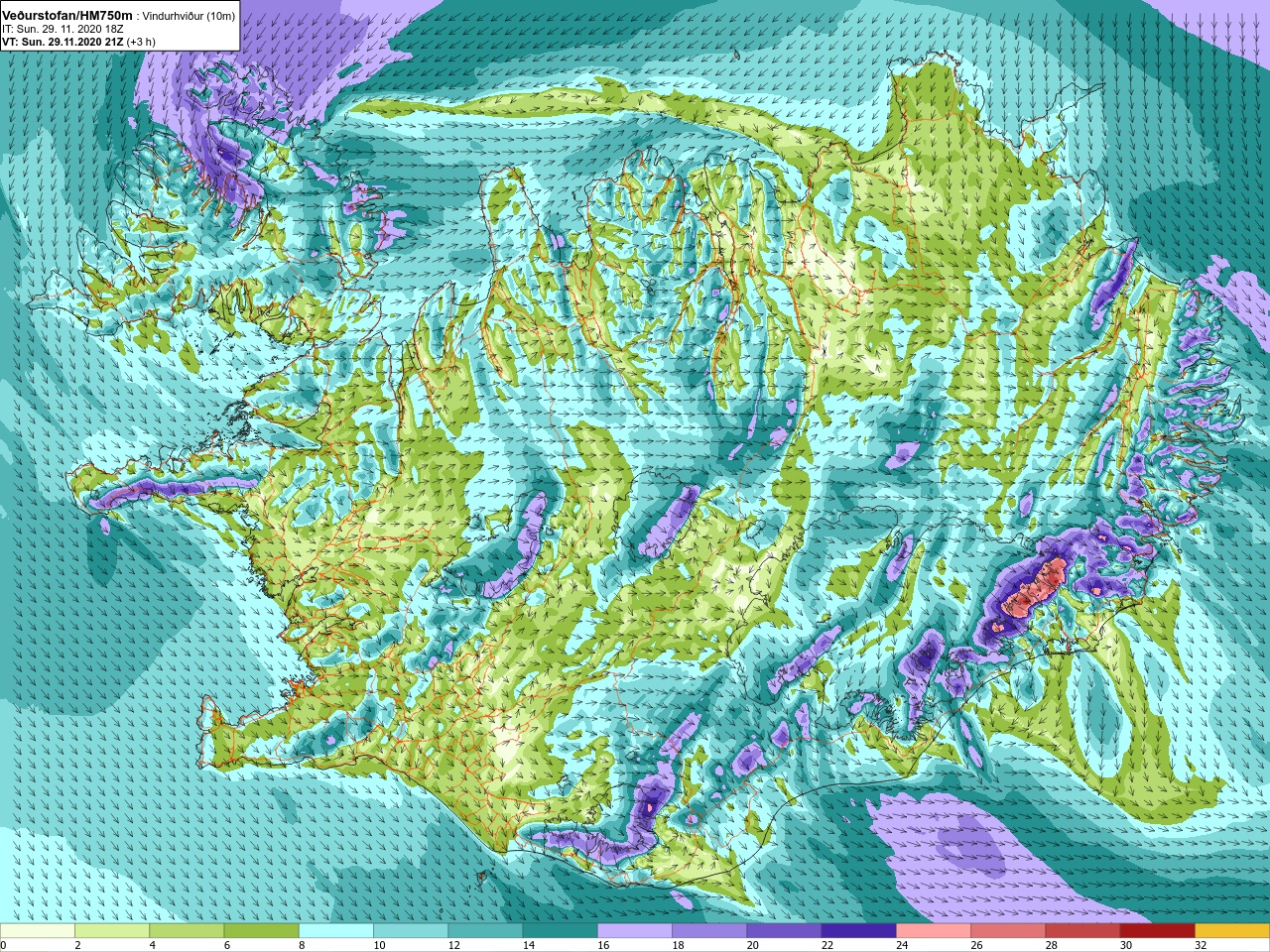Click the 24–26 light pink legend swatch
1270x952 pixels.
coord(934,931)
